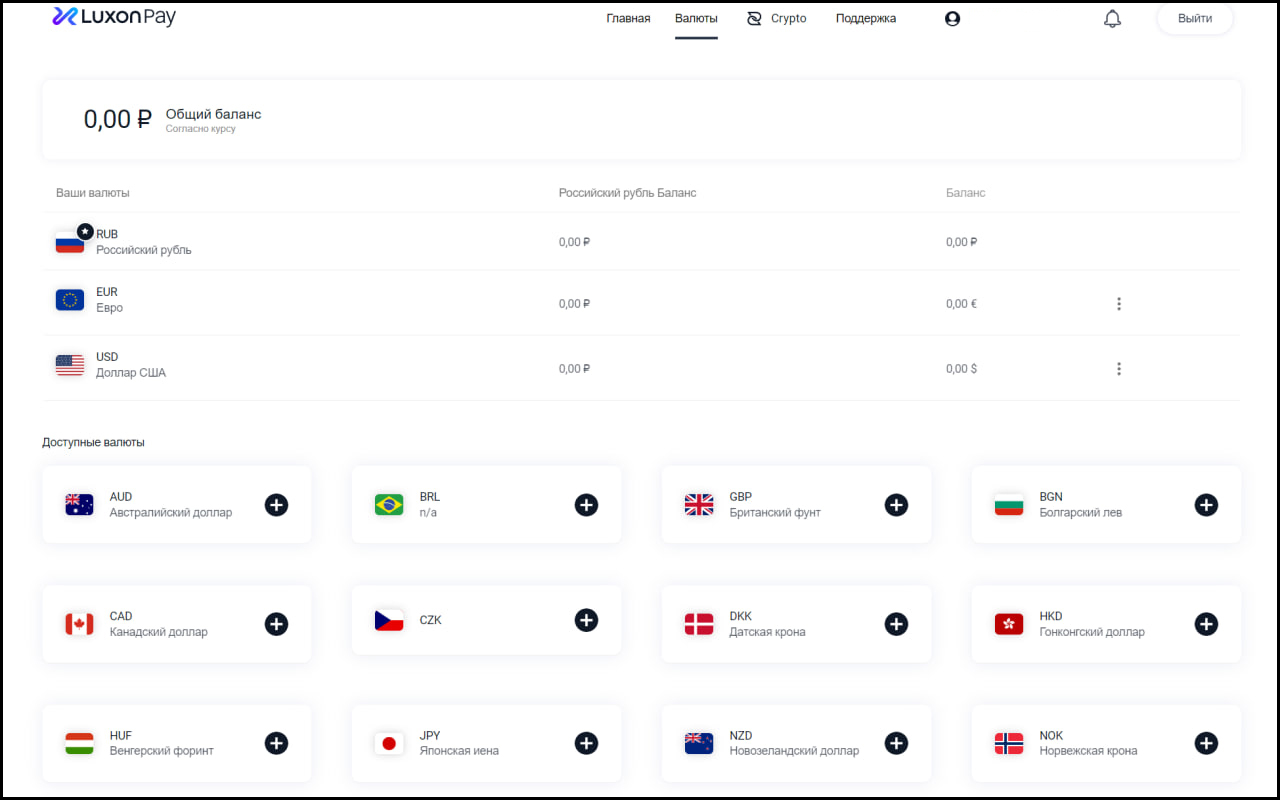Add the DKK Danish krone currency
The image size is (1280, 800).
(x=896, y=624)
